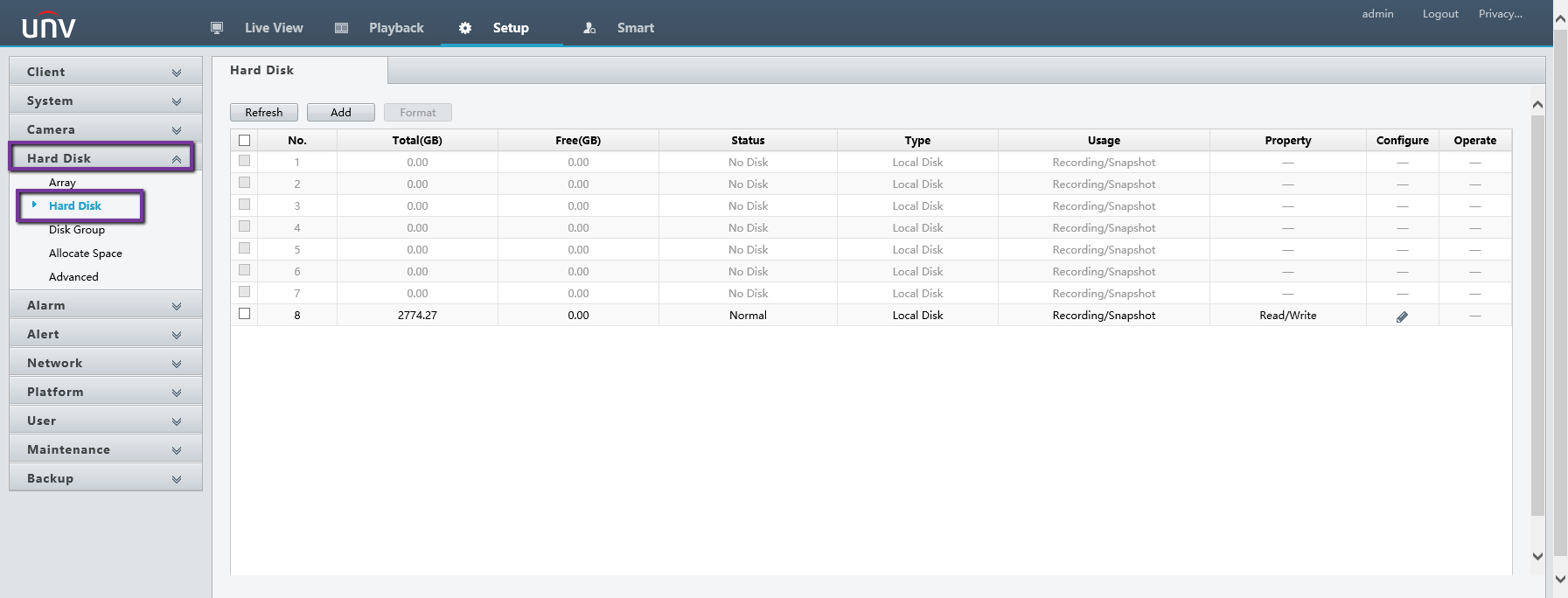Click the table panel scroll-up arrow
This screenshot has height=598, width=1568.
1537,105
